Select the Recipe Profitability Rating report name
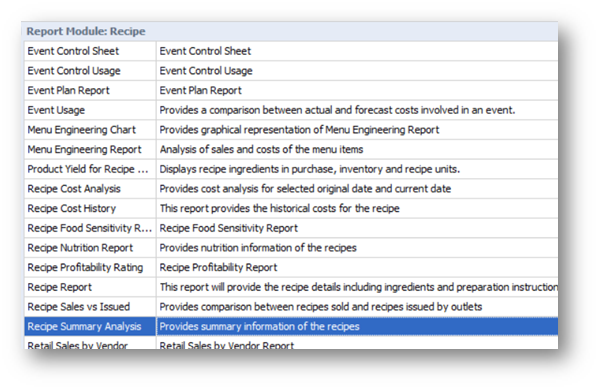This screenshot has width=600, height=391. (x=85, y=267)
